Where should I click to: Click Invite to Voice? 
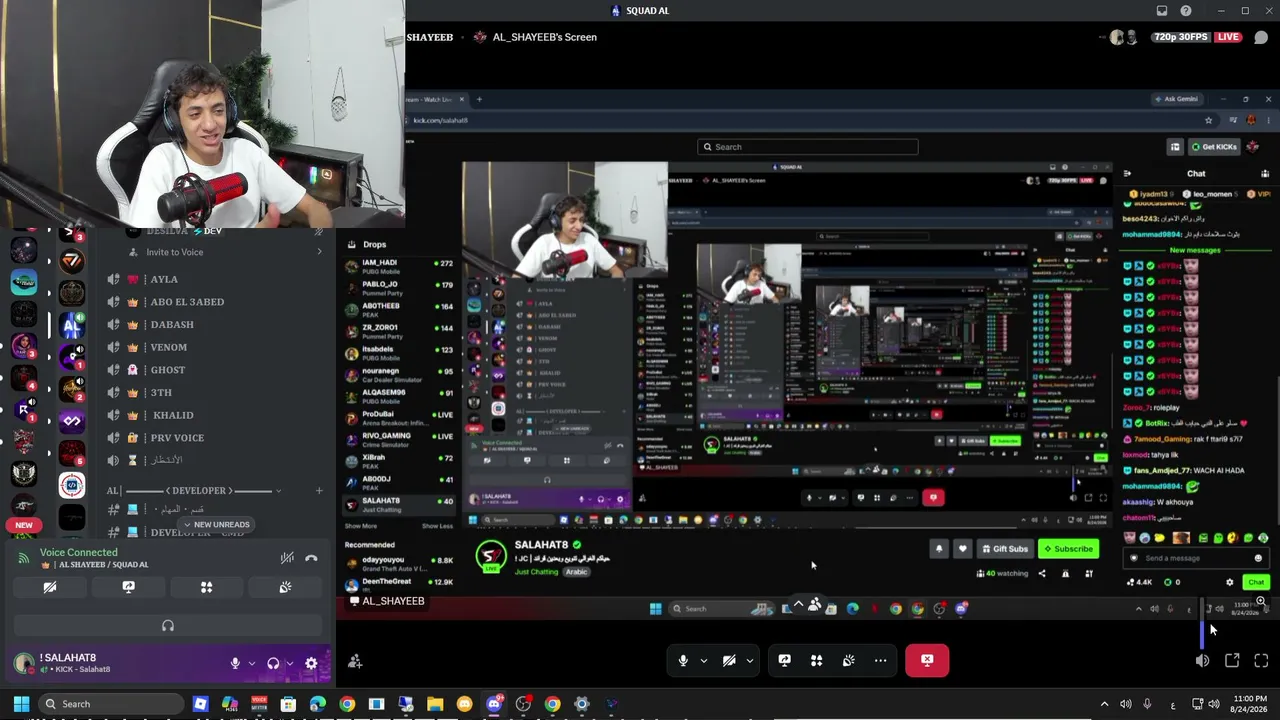(174, 252)
